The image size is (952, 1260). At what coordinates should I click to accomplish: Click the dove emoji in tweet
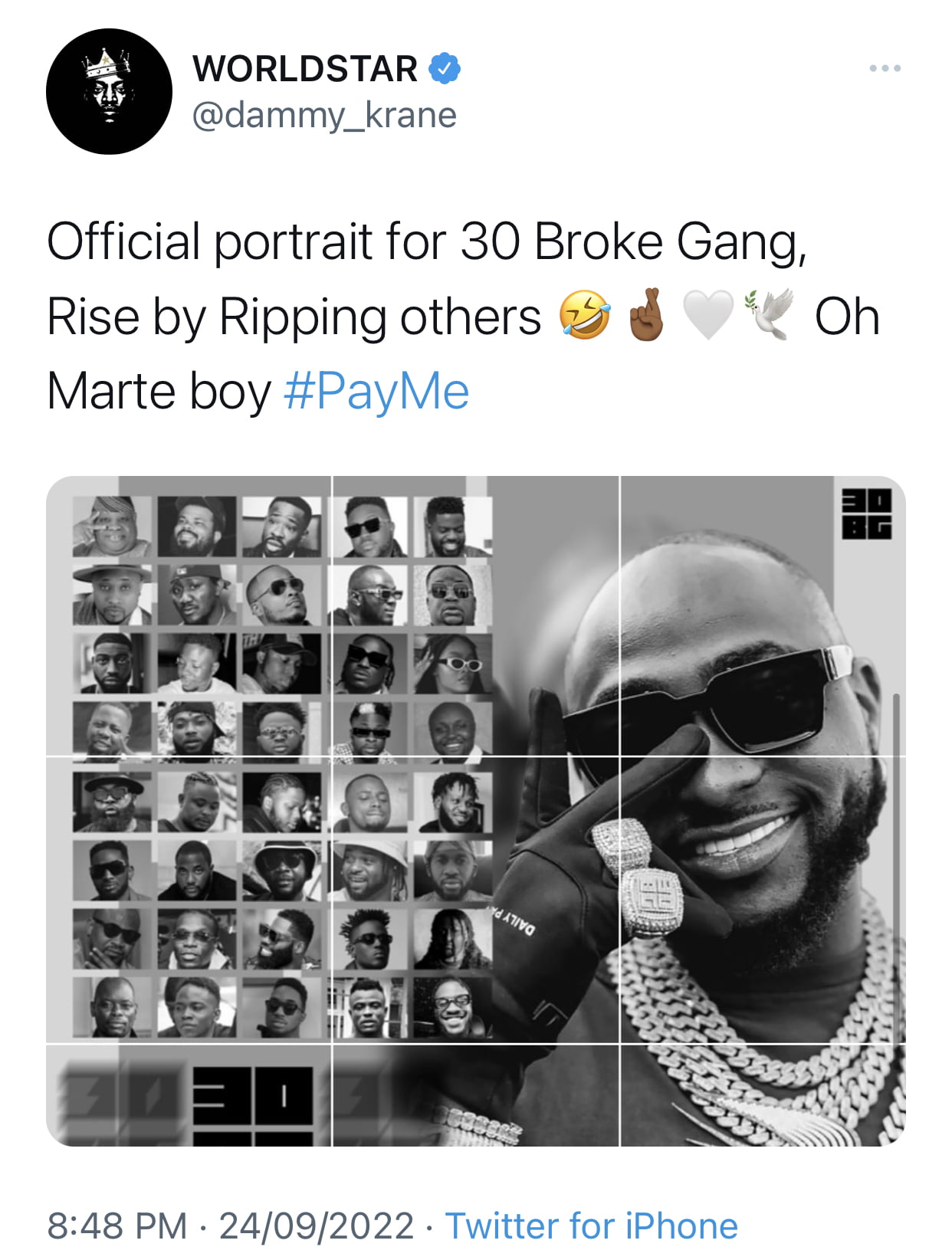[770, 316]
